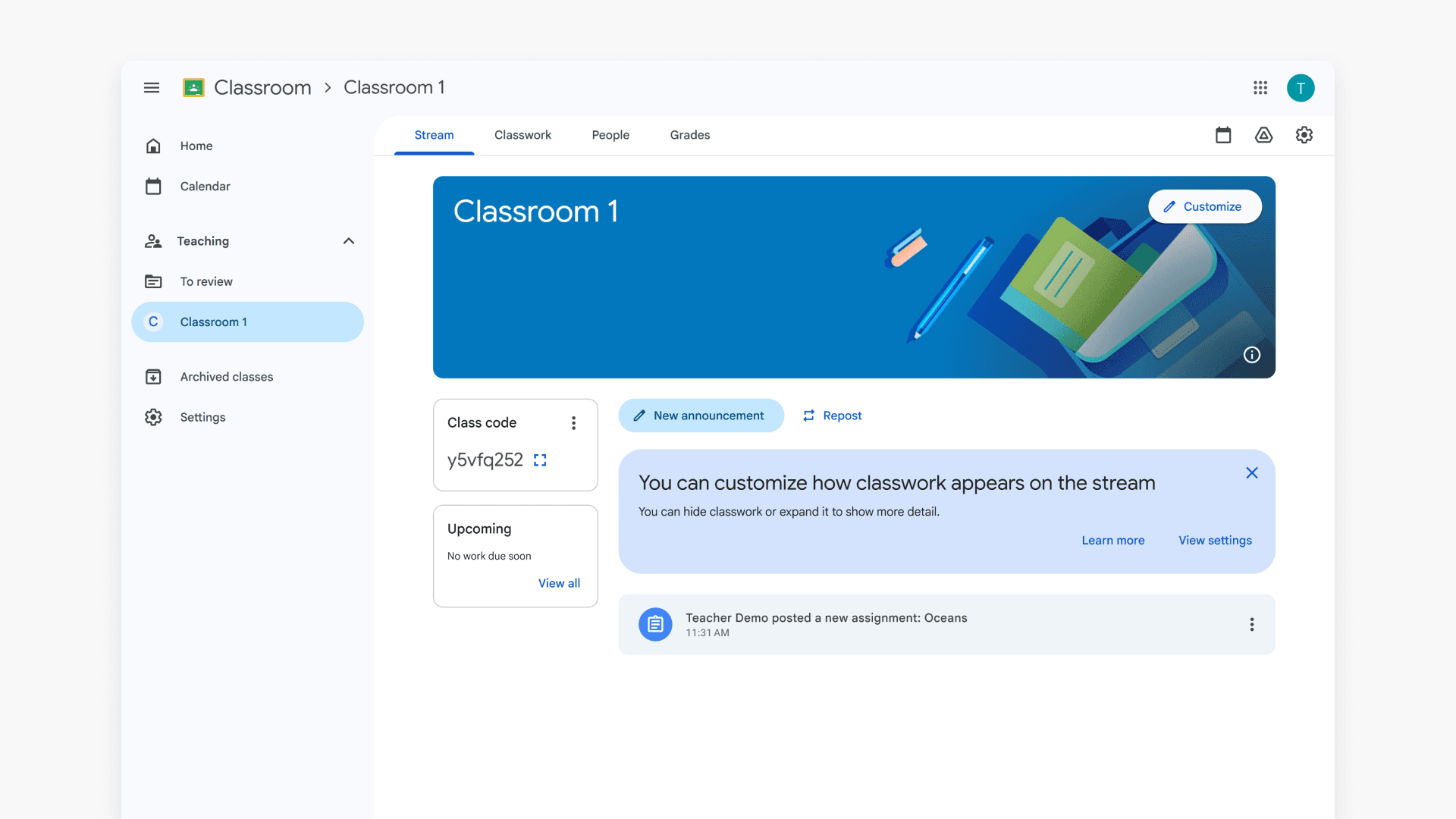
Task: Create a New announcement
Action: [x=701, y=416]
